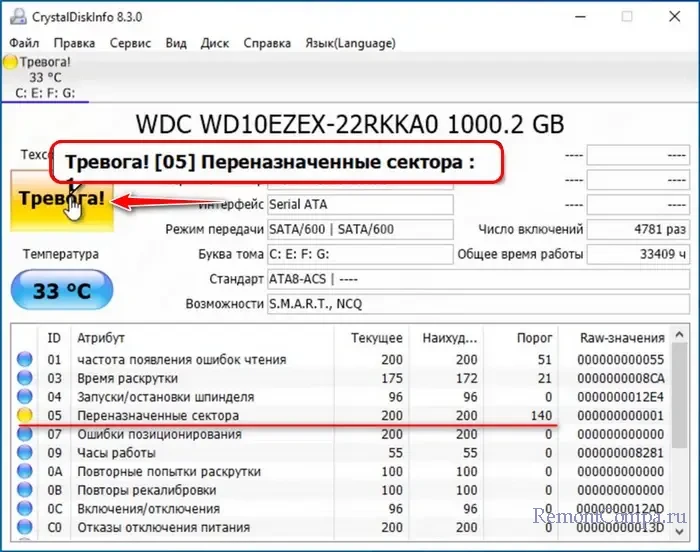Click blue status icon for Отказы отключения питания
This screenshot has height=552, width=700.
(25, 527)
